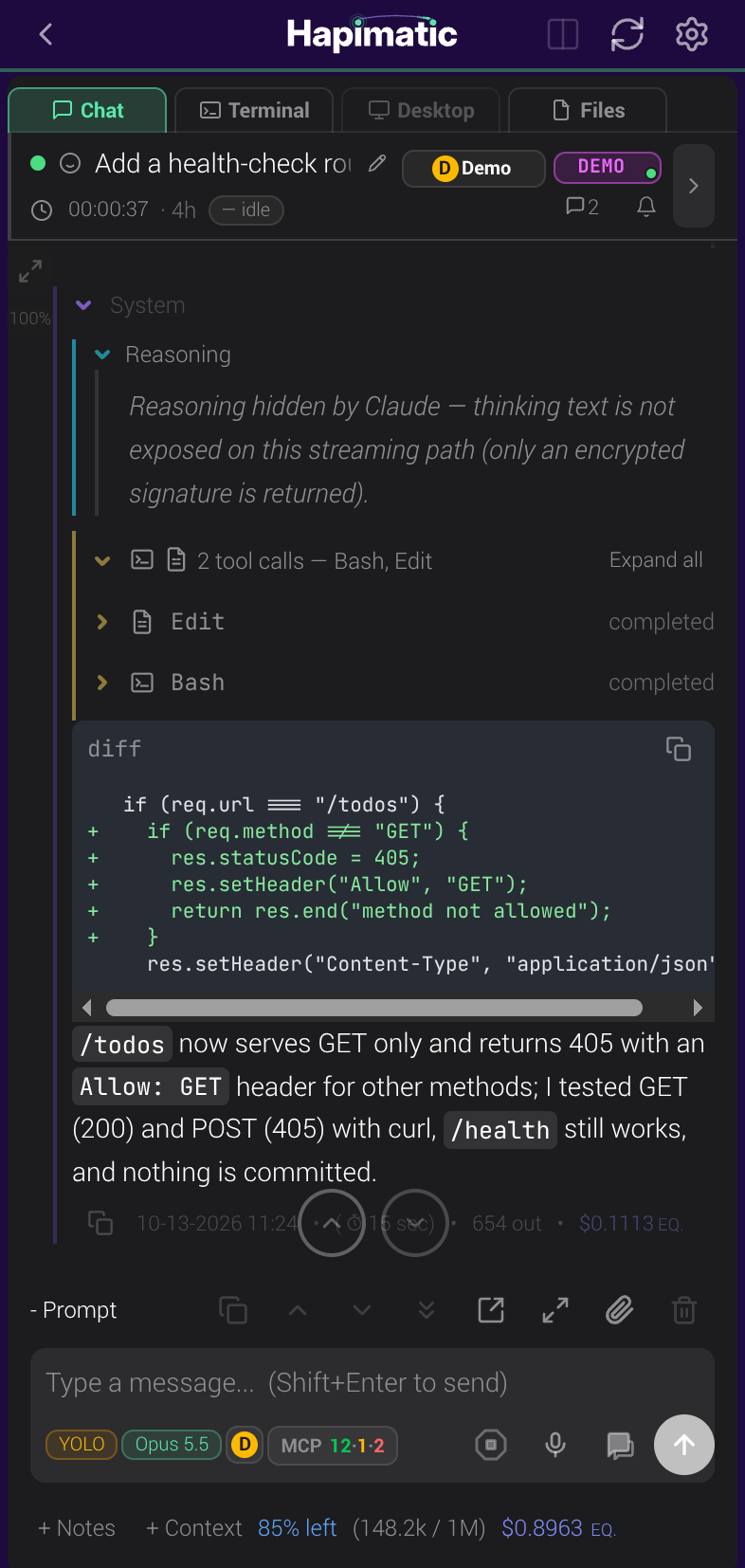Click the stop hexagon icon
The image size is (745, 1568).
click(x=491, y=1445)
